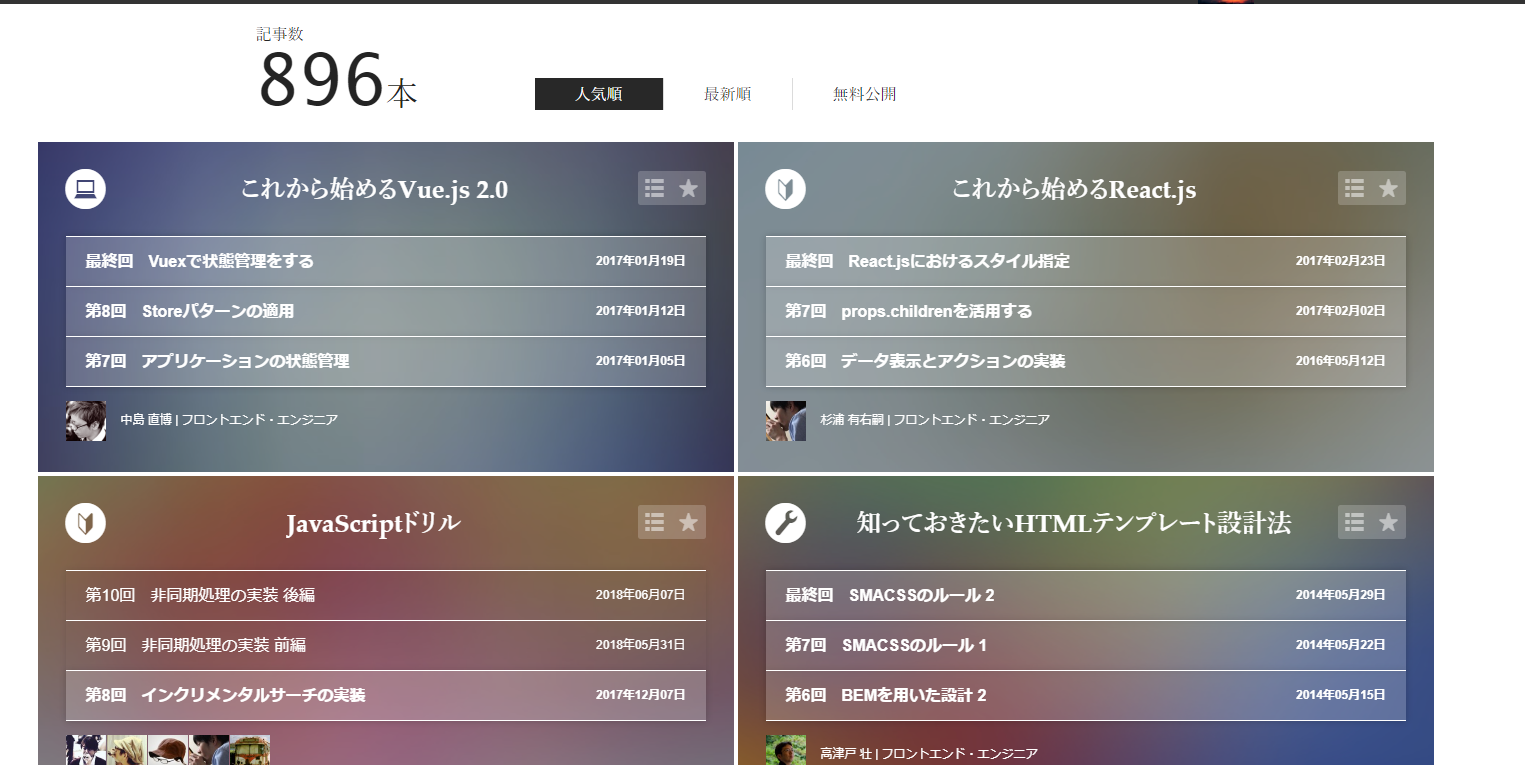Click the 896本 article count
This screenshot has height=765, width=1525.
pos(338,81)
